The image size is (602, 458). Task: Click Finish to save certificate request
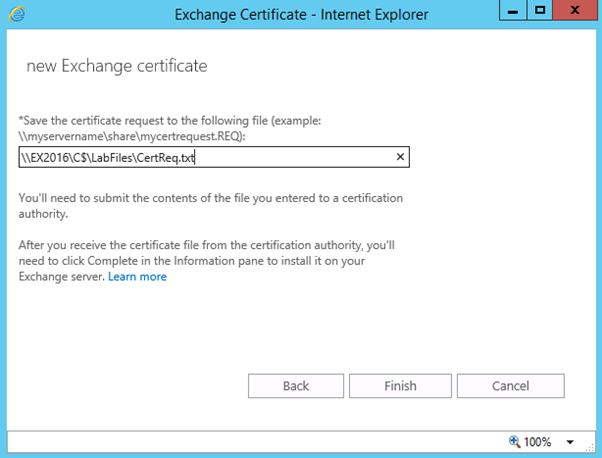coord(400,386)
